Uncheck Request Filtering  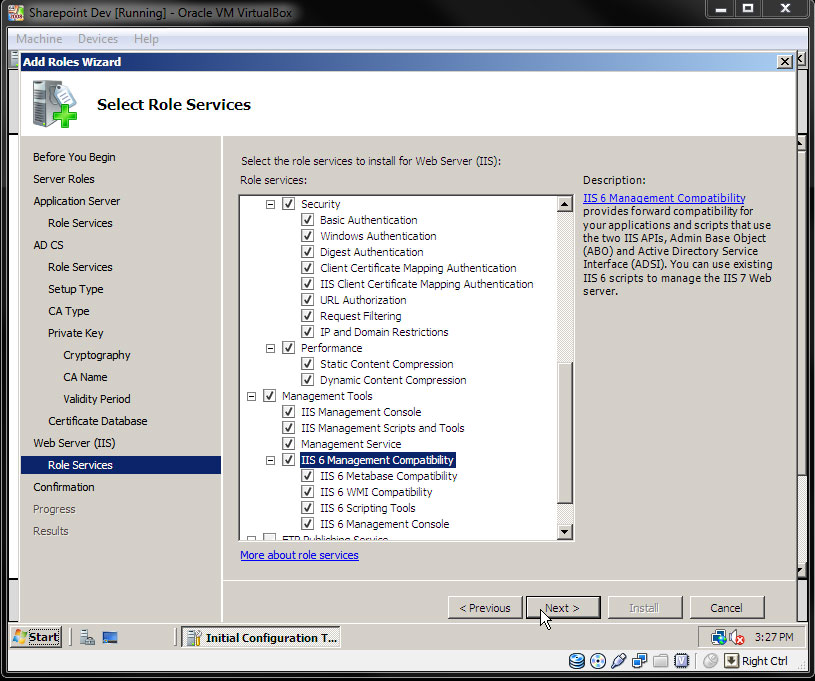coord(307,316)
